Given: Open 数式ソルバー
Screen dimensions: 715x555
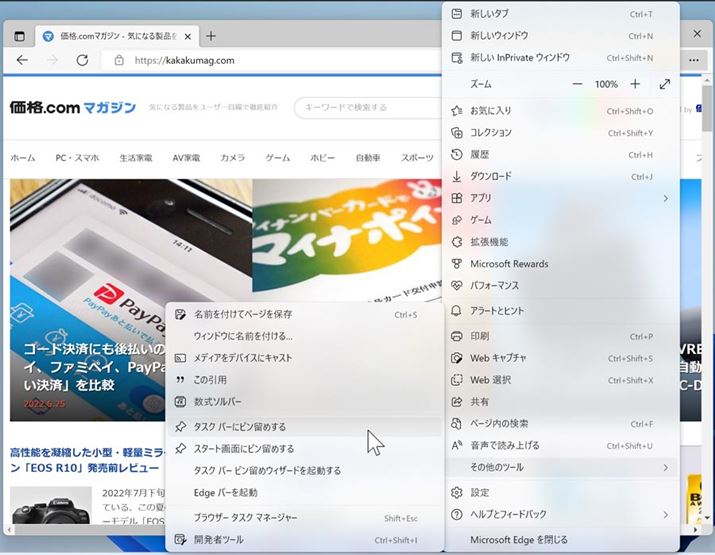Looking at the screenshot, I should pyautogui.click(x=304, y=402).
